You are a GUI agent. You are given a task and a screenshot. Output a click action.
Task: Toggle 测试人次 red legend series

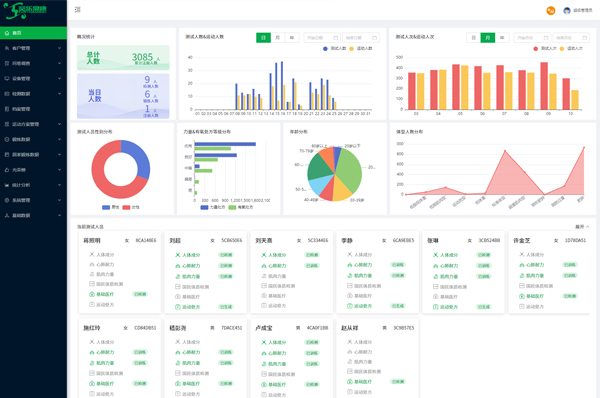point(545,49)
